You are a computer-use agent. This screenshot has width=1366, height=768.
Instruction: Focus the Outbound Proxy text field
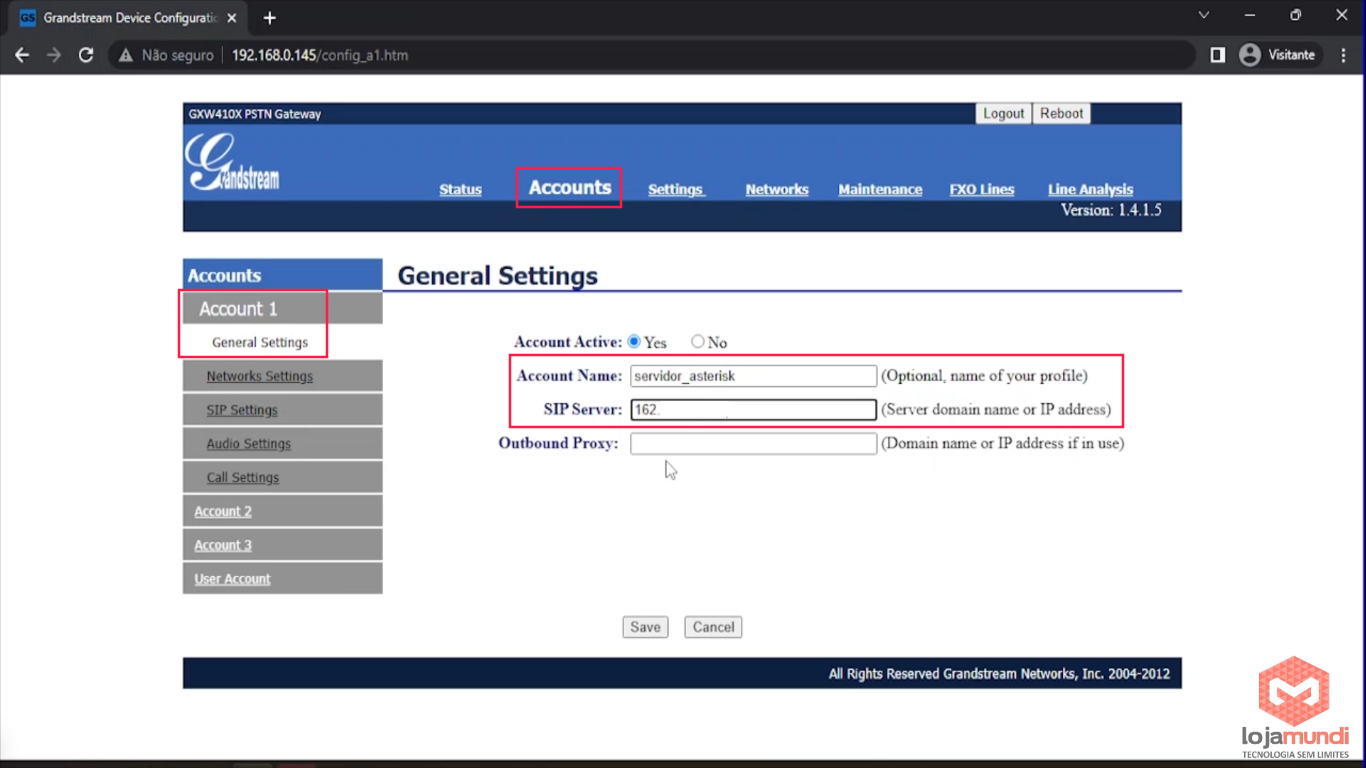tap(753, 443)
